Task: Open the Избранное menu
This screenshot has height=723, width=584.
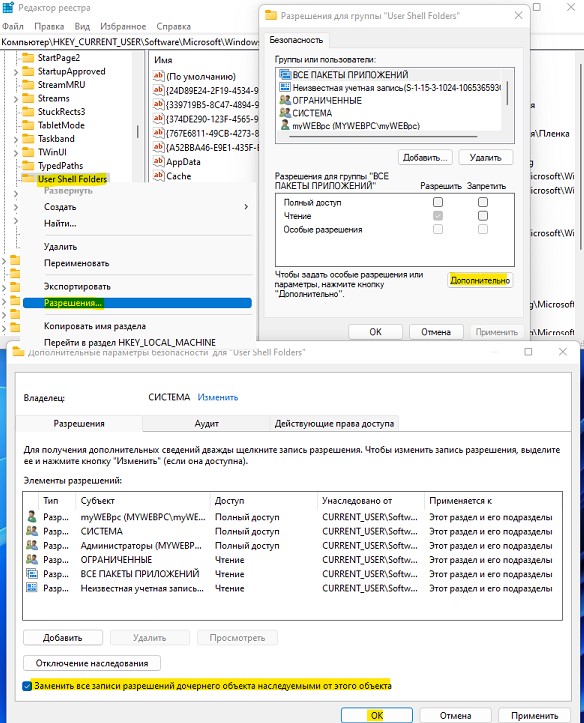Action: tap(123, 26)
